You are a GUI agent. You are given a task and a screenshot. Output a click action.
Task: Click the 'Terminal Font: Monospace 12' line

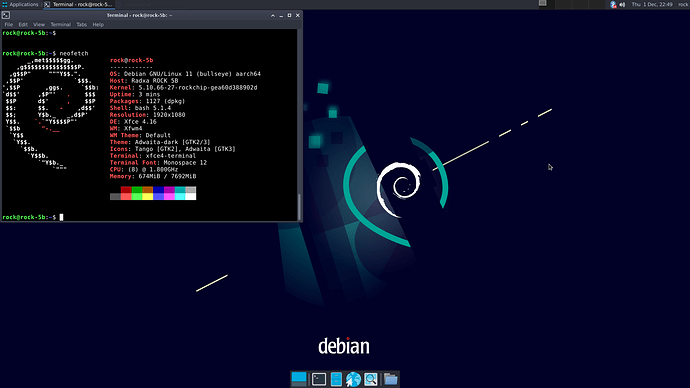pyautogui.click(x=158, y=163)
